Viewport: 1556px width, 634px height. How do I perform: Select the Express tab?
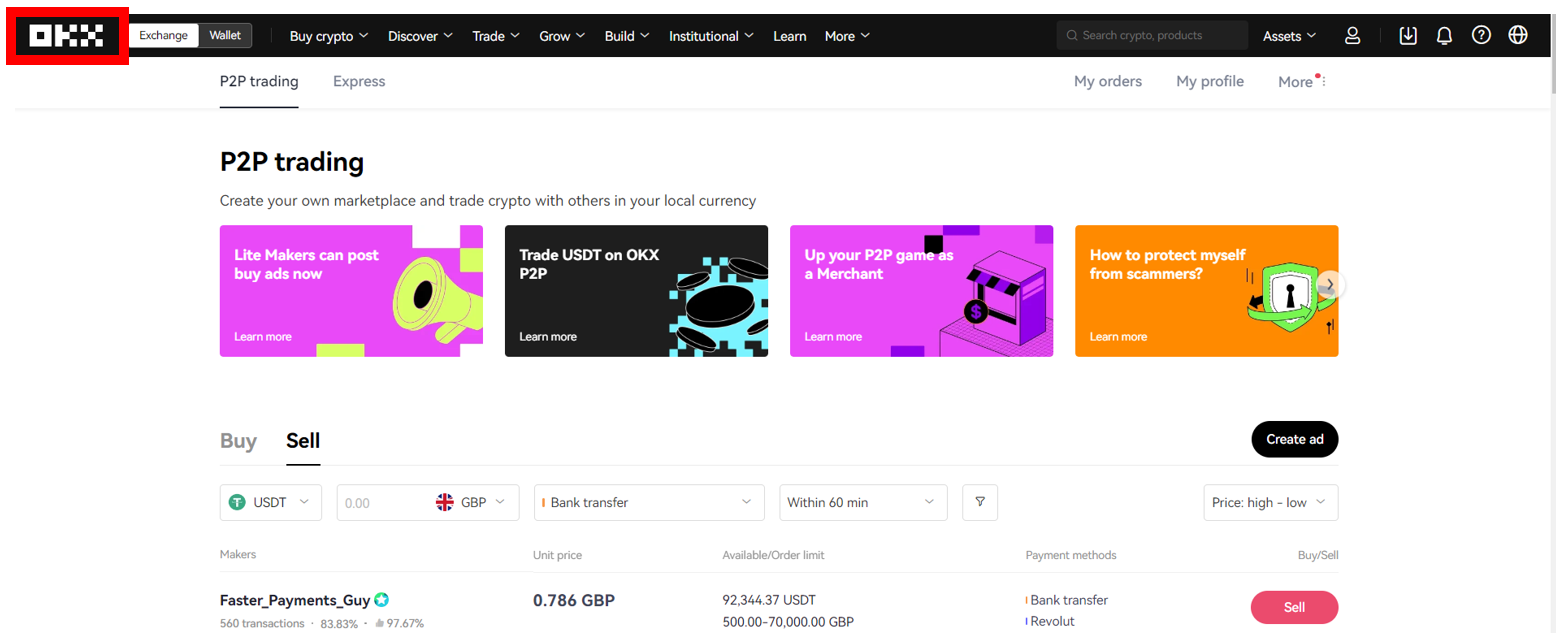(x=359, y=81)
